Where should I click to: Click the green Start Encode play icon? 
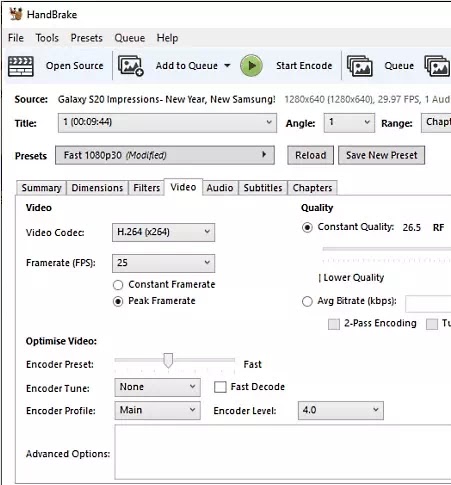(251, 66)
